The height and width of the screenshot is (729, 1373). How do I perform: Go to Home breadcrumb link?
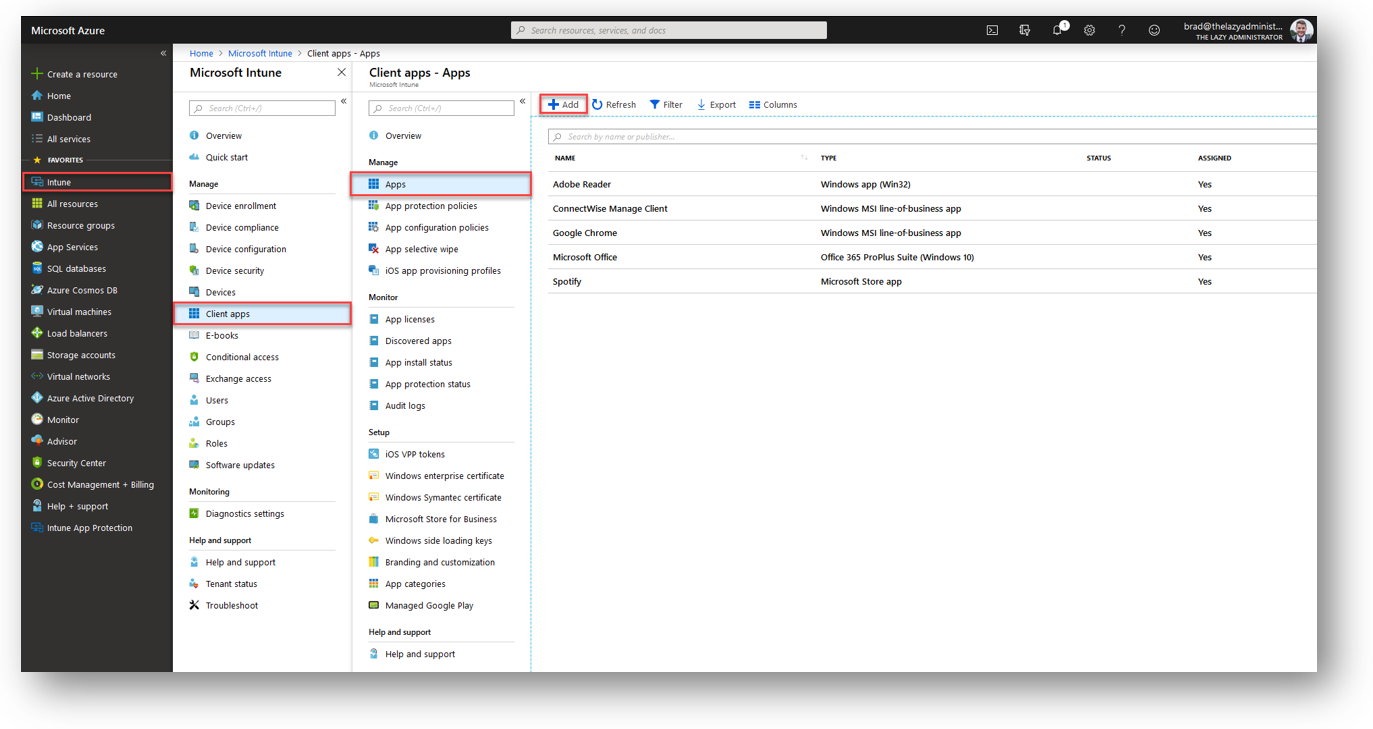click(201, 53)
